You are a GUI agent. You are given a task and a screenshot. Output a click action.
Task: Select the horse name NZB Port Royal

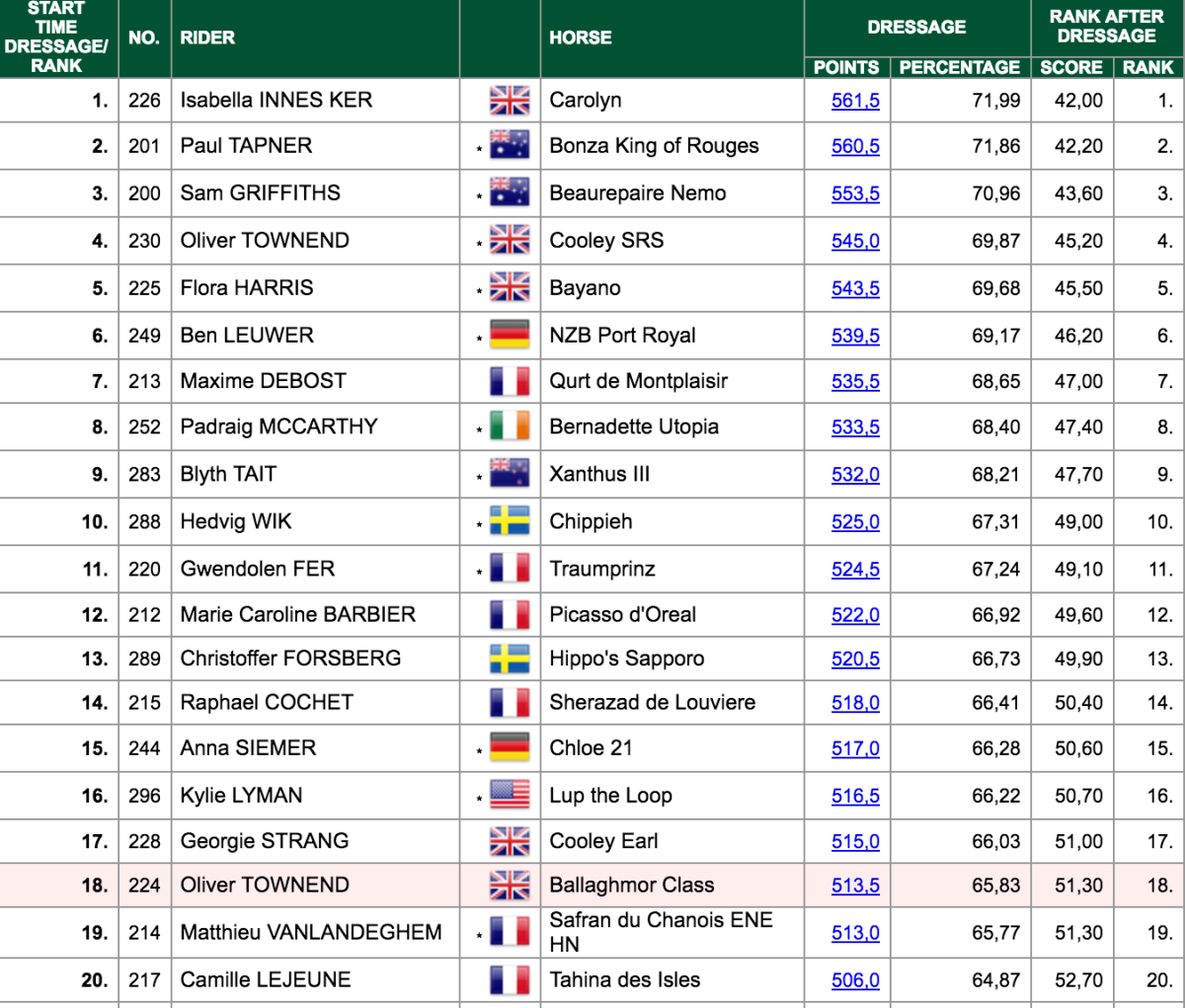point(623,335)
